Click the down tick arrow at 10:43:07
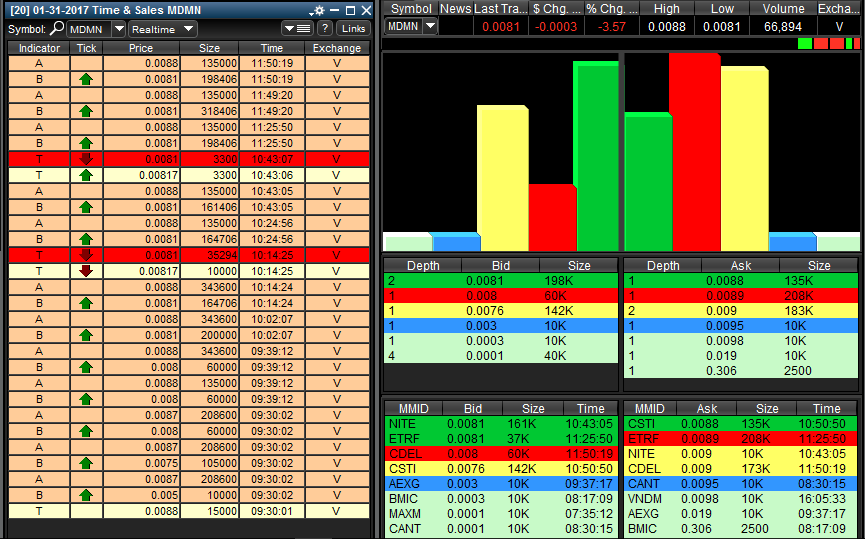This screenshot has height=539, width=865. tap(86, 159)
